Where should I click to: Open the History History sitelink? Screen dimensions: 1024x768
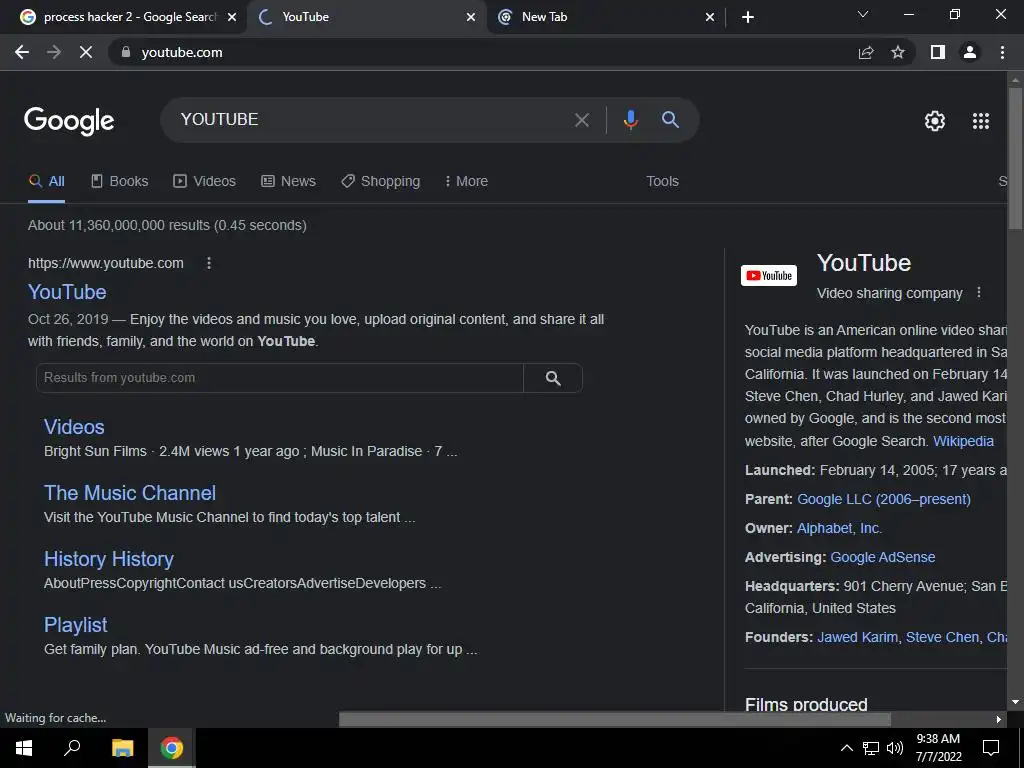coord(109,559)
